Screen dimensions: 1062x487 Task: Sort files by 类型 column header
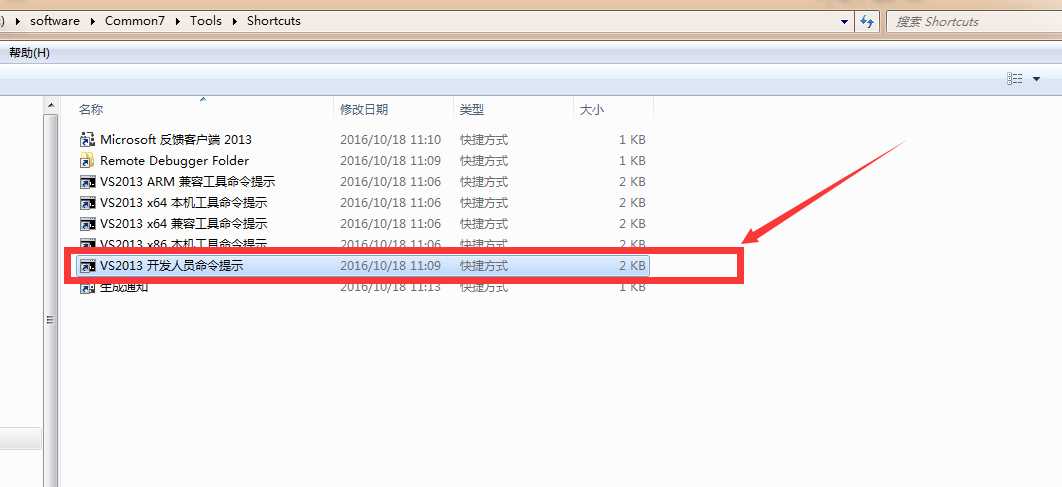coord(472,110)
